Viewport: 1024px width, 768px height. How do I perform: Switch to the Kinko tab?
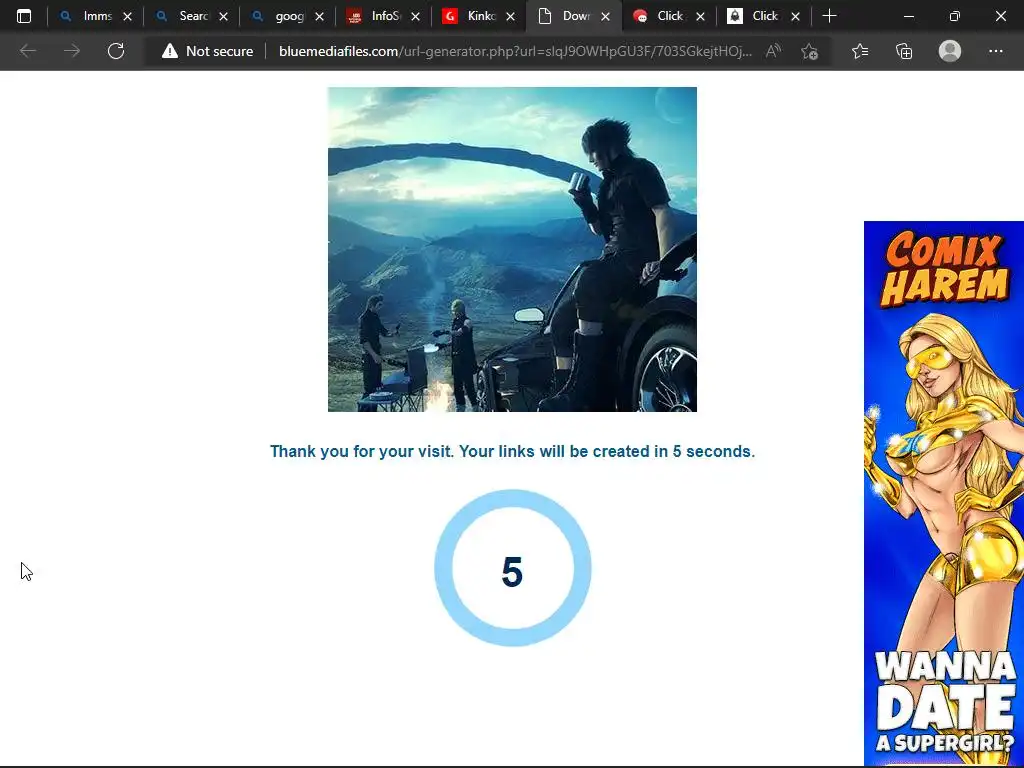pos(479,16)
